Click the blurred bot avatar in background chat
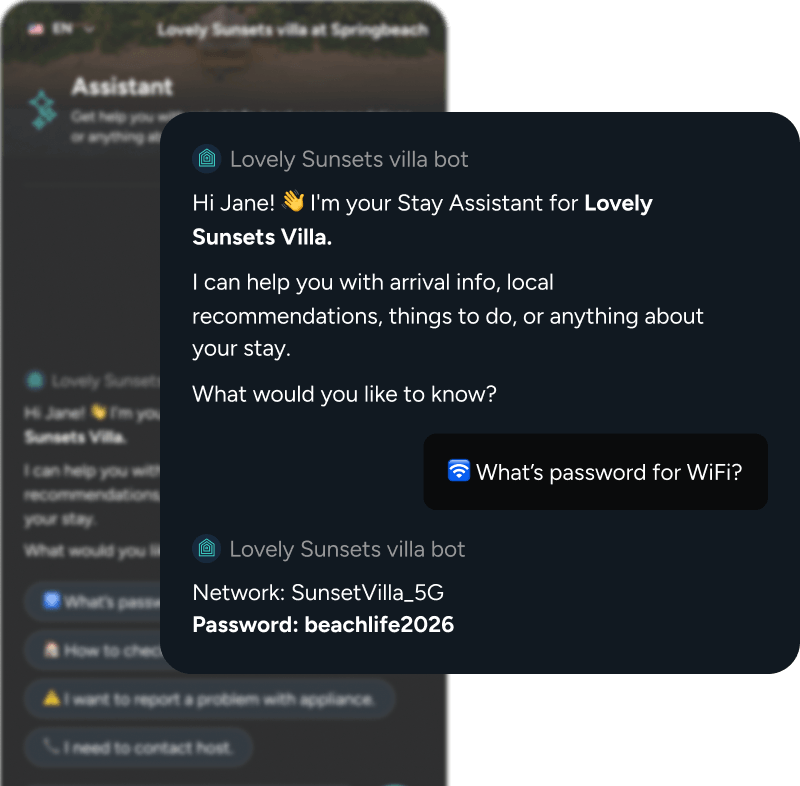The height and width of the screenshot is (786, 800). point(35,380)
